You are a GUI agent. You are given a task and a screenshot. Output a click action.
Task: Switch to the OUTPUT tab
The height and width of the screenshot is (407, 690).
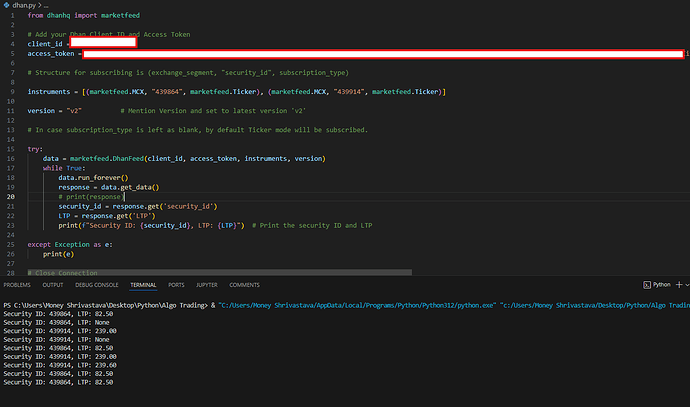(53, 285)
